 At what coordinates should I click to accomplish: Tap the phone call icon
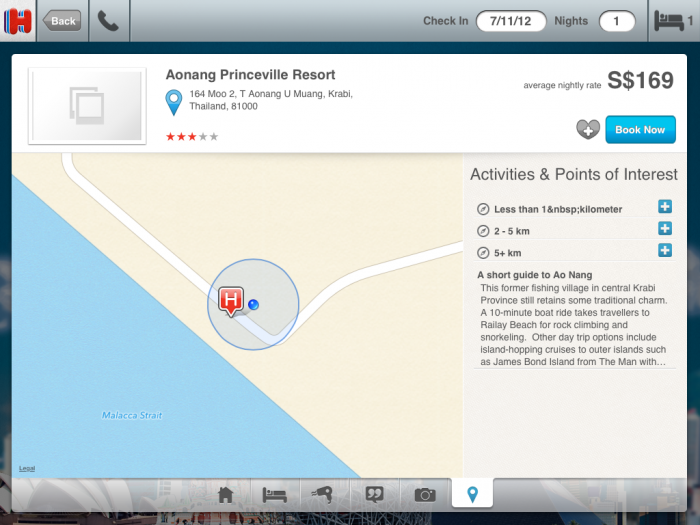108,20
